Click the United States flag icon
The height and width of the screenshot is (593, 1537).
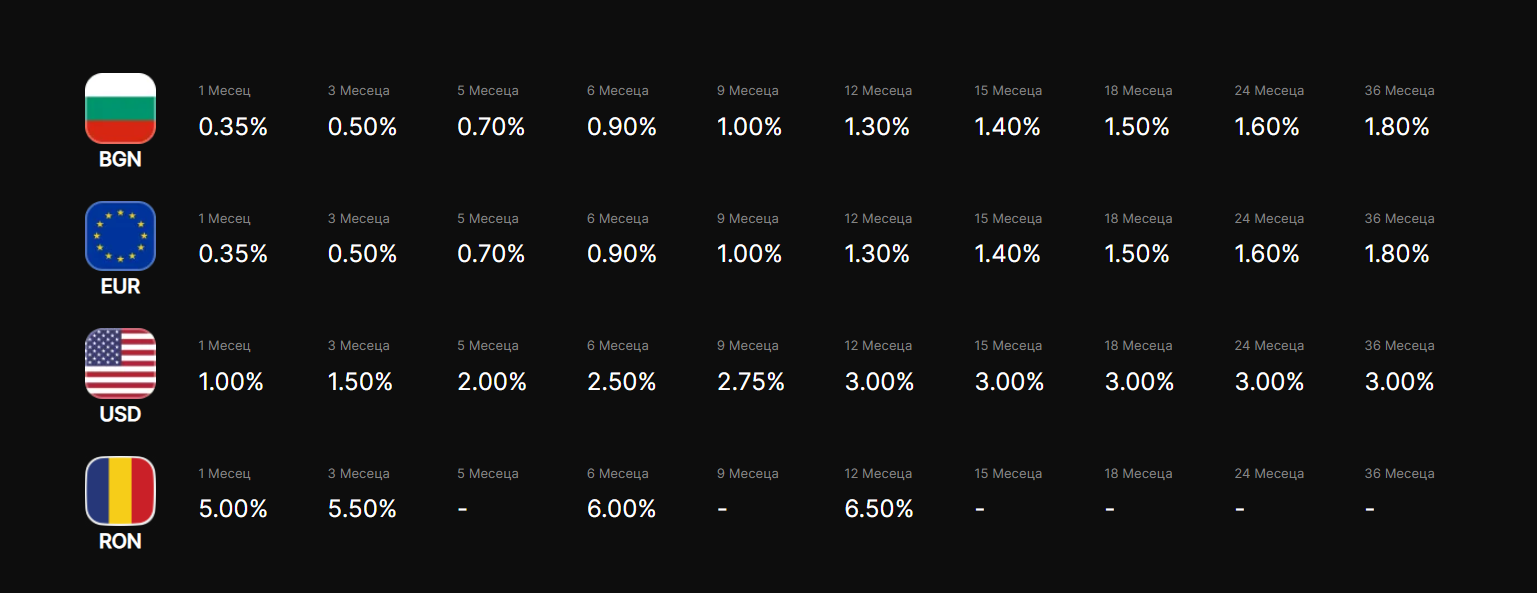pyautogui.click(x=120, y=363)
